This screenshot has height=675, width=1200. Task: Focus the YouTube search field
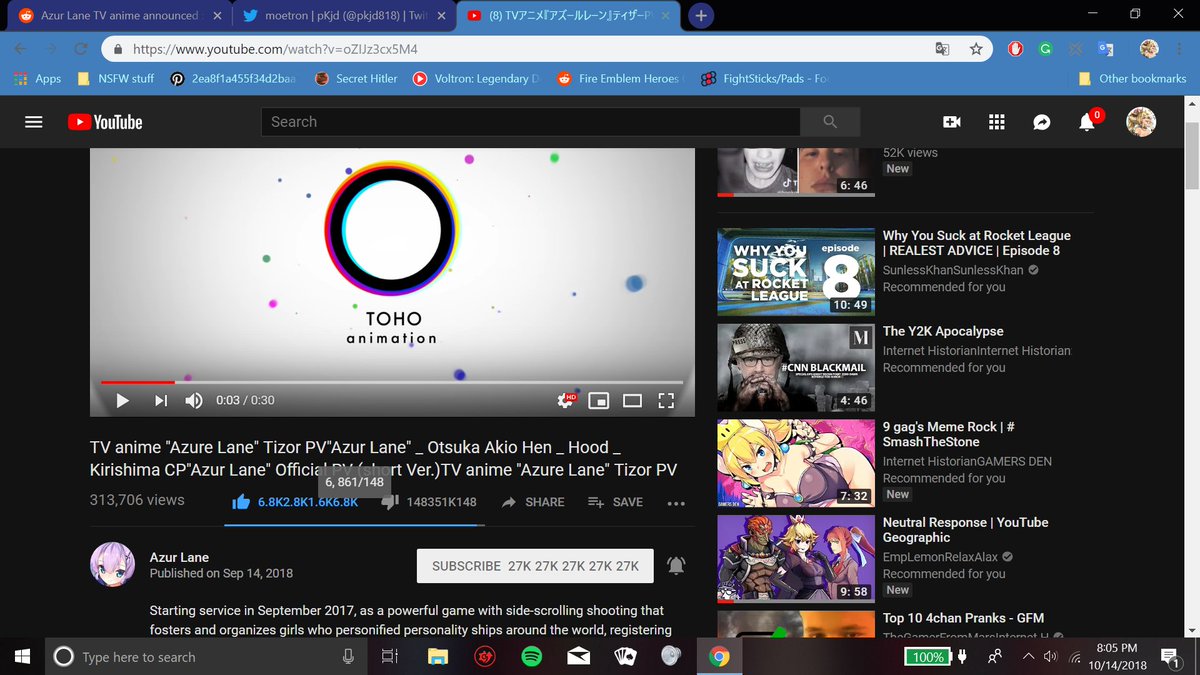click(x=531, y=122)
